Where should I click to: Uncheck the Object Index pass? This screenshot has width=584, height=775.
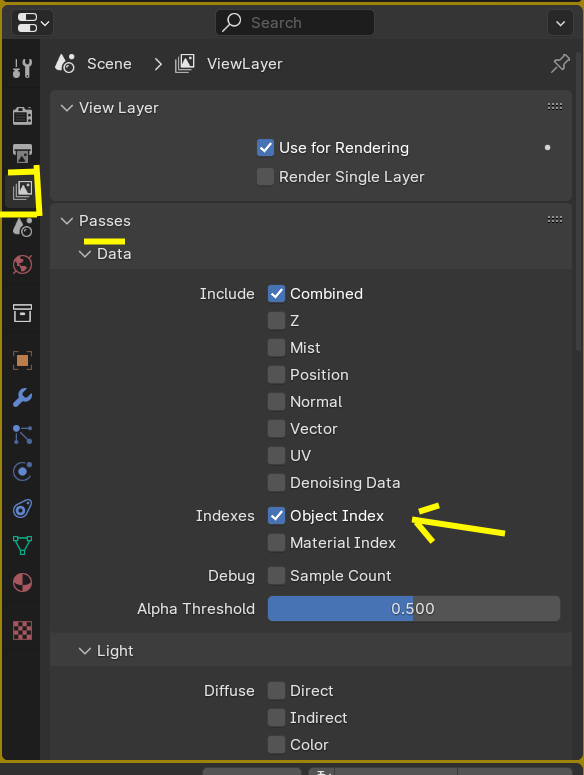point(276,516)
